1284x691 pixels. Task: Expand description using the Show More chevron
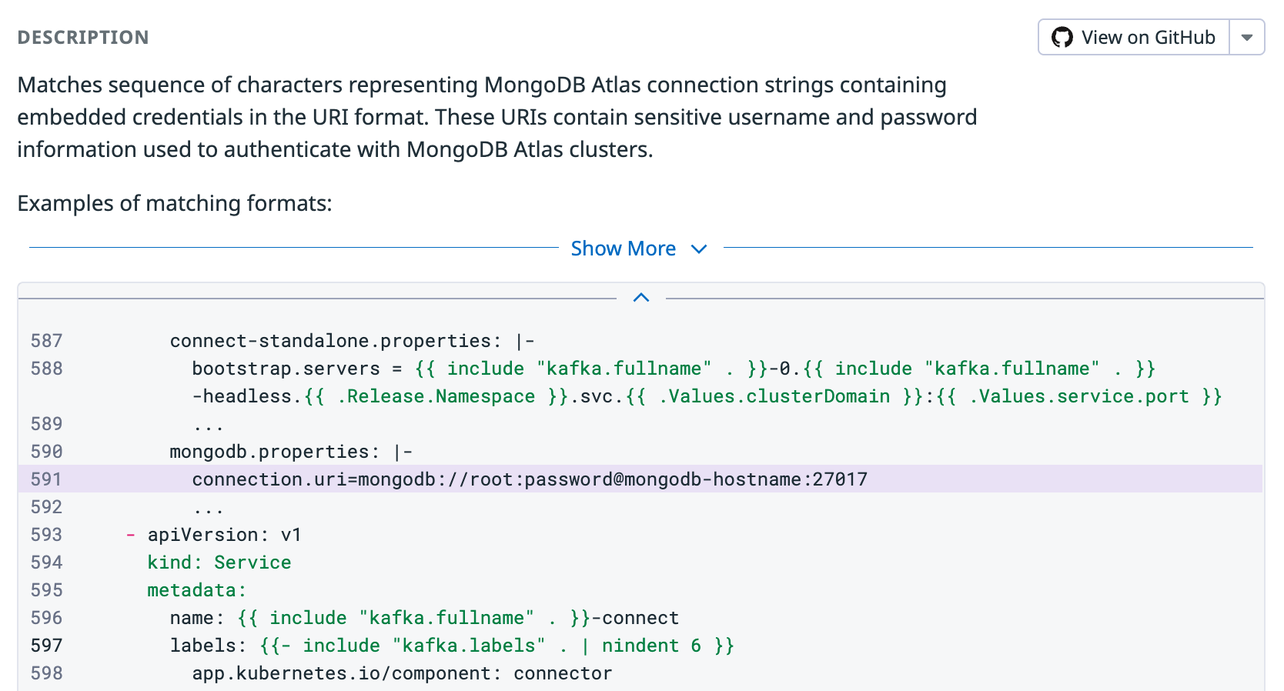pyautogui.click(x=699, y=249)
